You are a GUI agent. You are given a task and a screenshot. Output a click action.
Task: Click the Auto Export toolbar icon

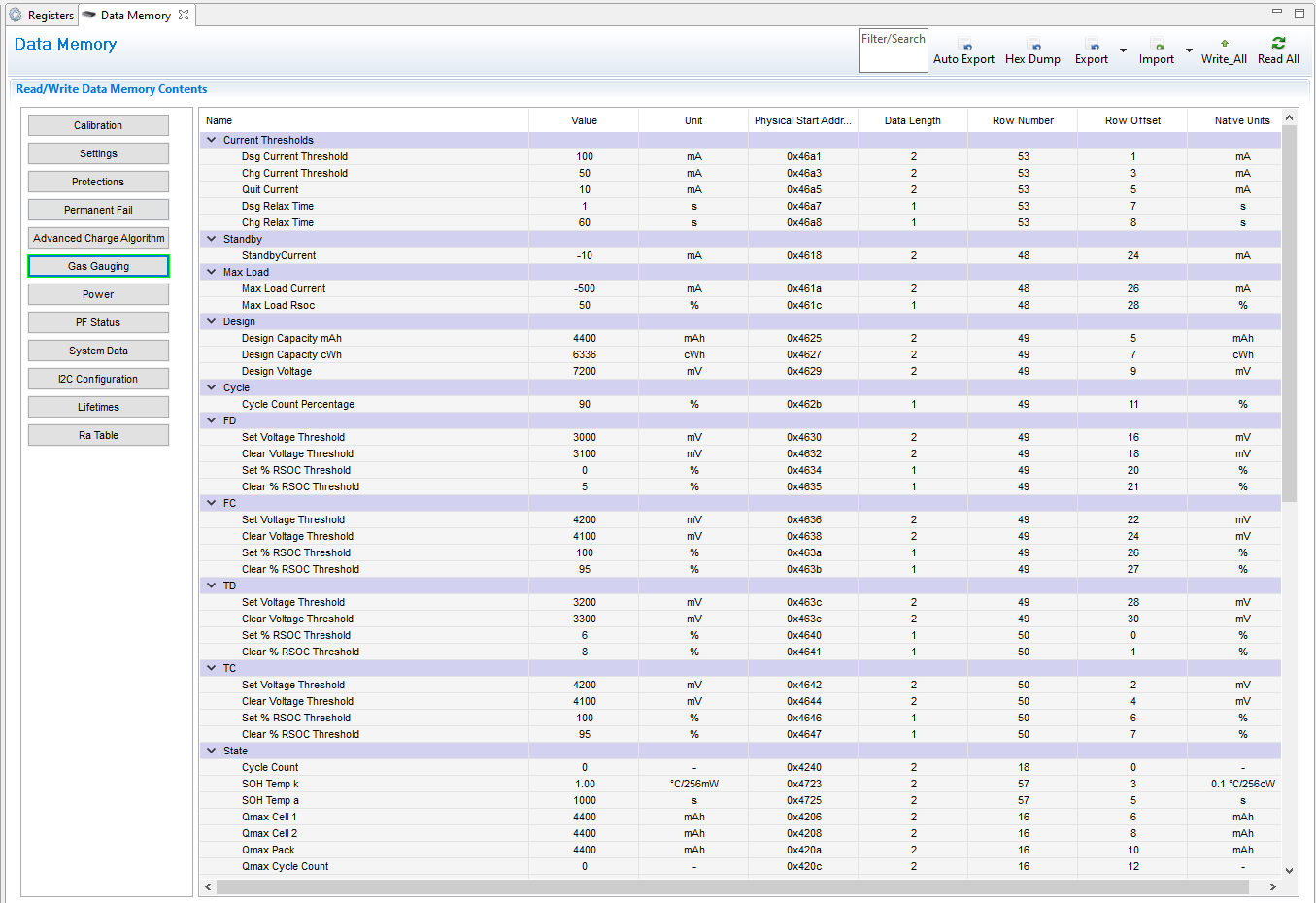coord(964,45)
